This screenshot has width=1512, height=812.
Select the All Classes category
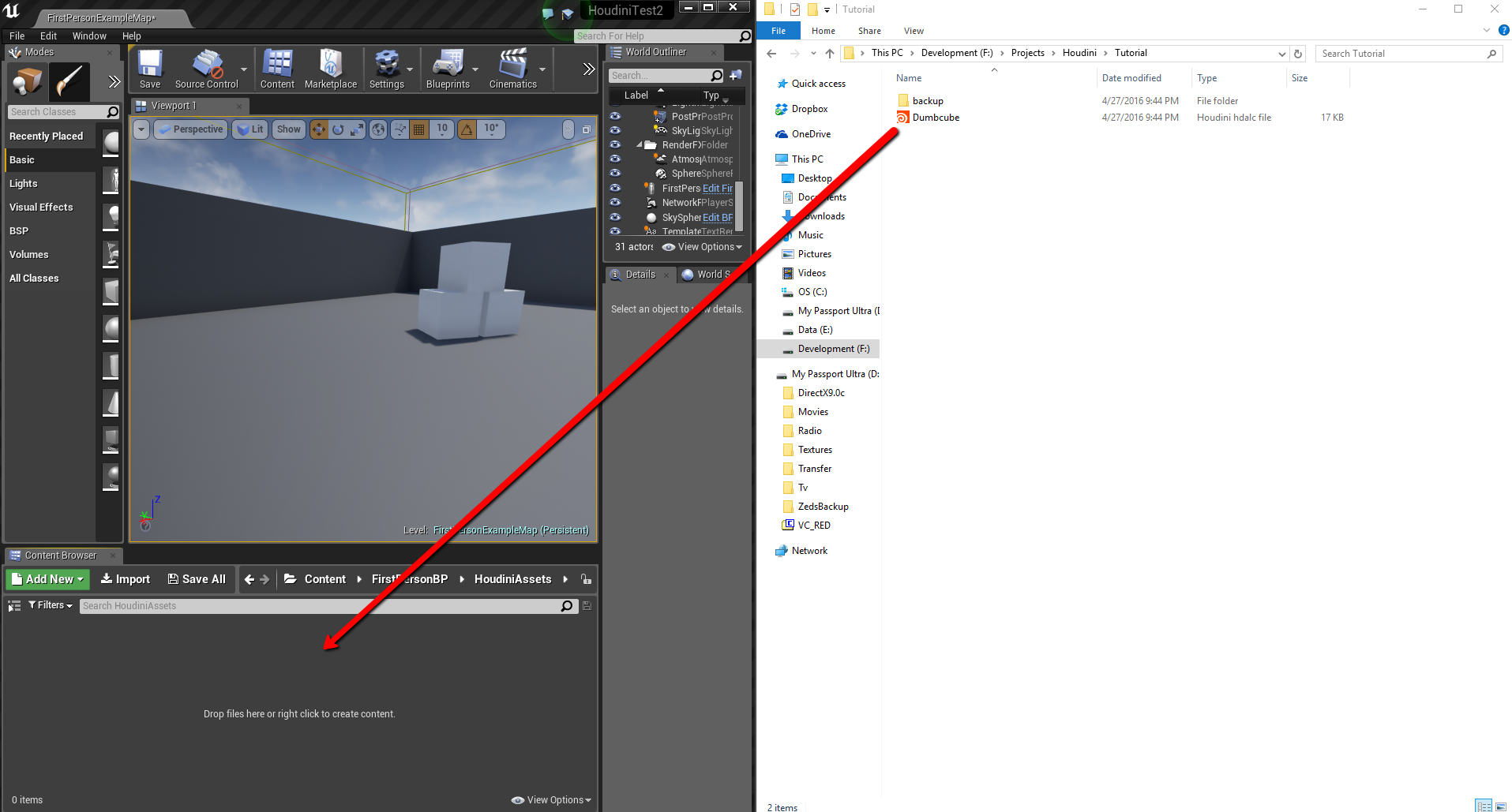point(51,279)
